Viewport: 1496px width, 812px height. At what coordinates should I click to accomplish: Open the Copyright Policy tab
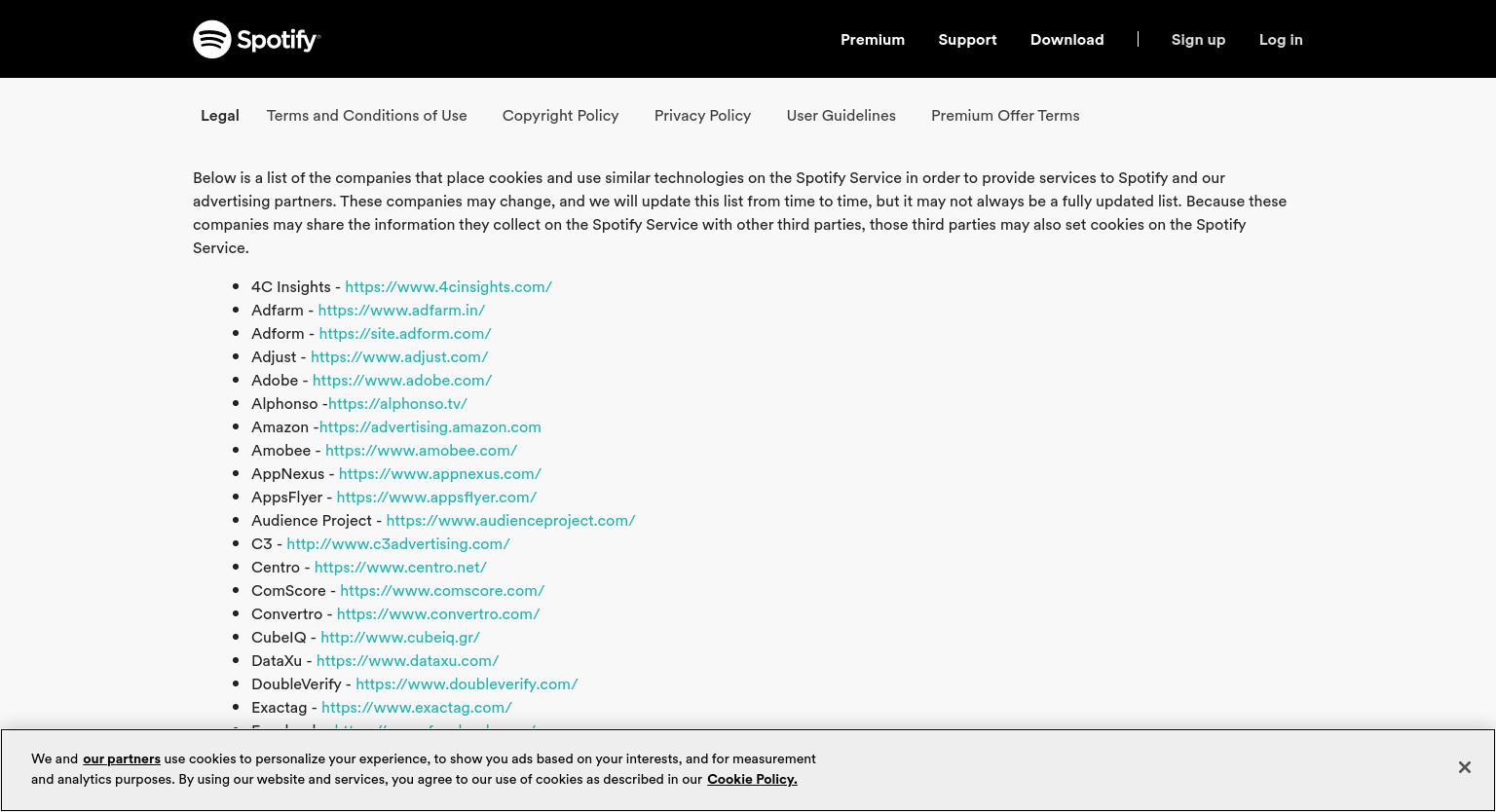click(x=560, y=115)
